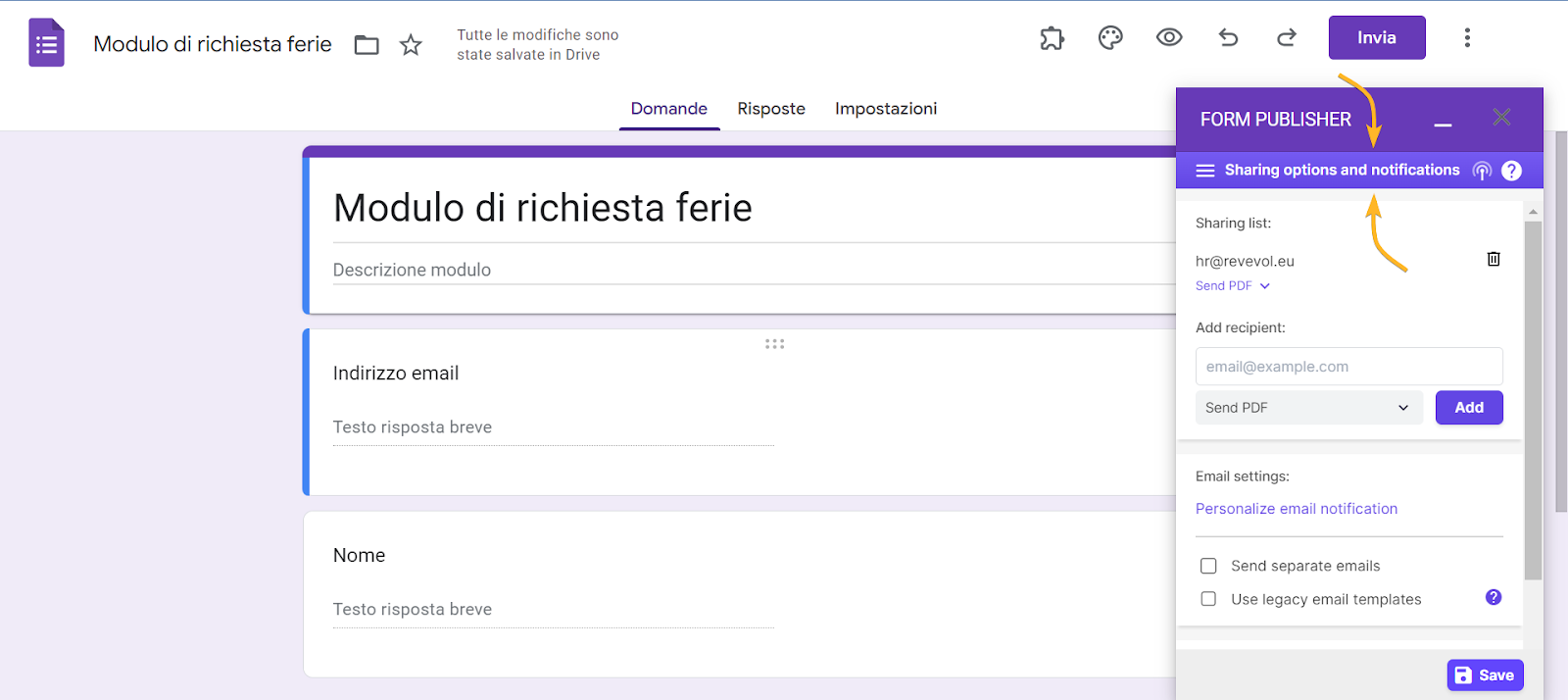Click the recipient email input field
This screenshot has width=1568, height=700.
click(x=1348, y=367)
